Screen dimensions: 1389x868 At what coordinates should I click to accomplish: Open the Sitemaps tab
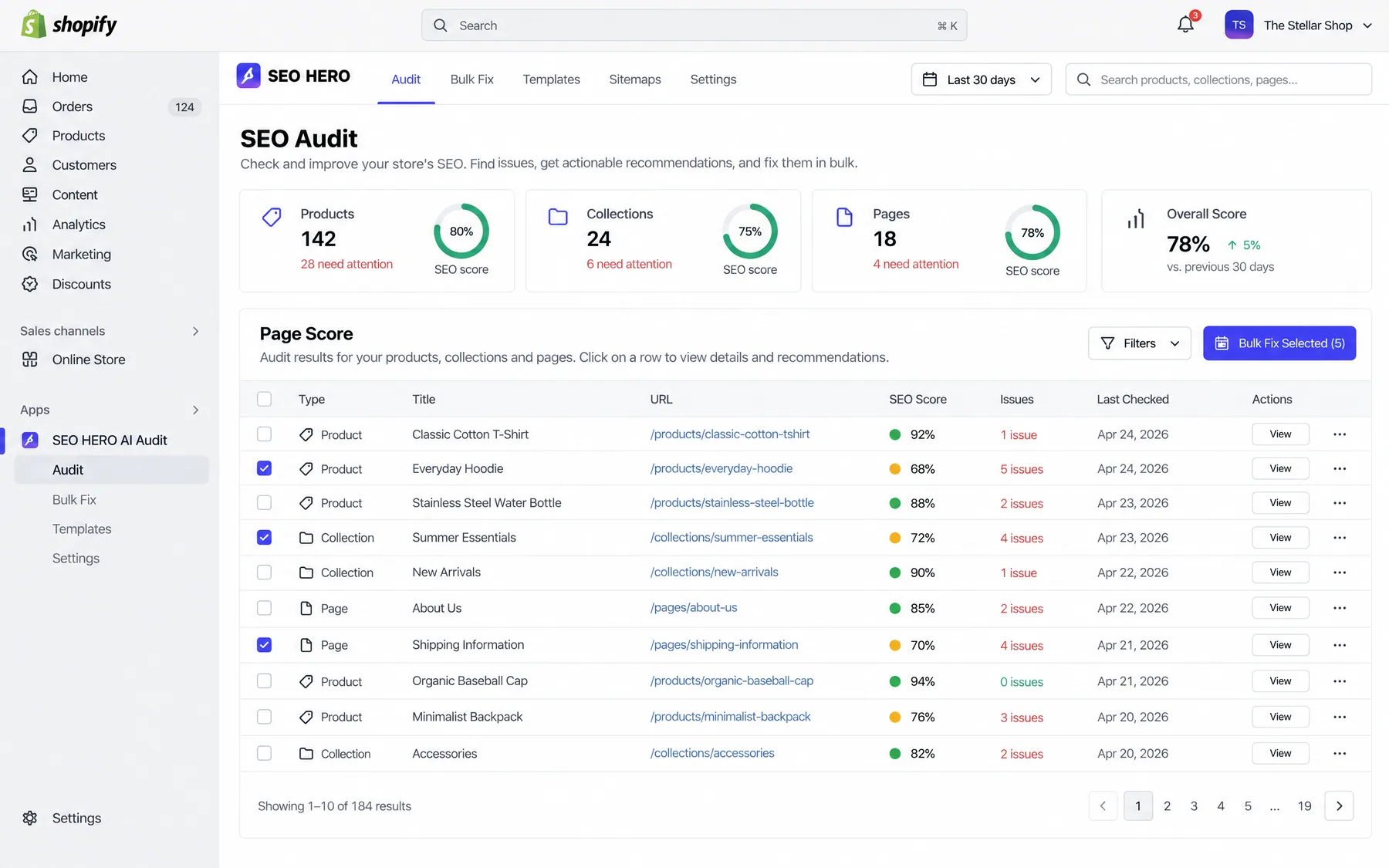634,79
